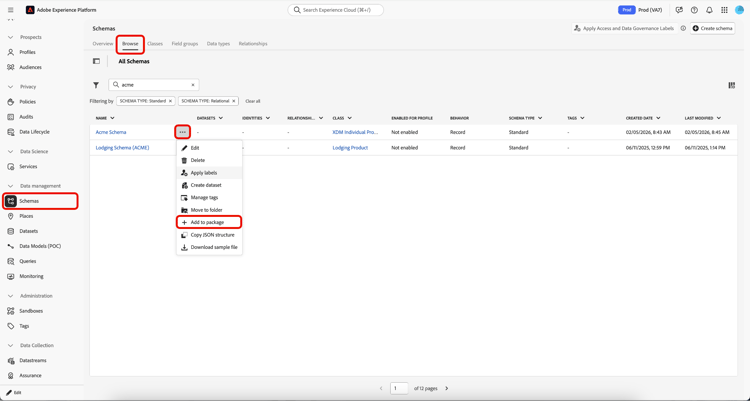Toggle the folder side panel icon
This screenshot has height=401, width=750.
[96, 61]
